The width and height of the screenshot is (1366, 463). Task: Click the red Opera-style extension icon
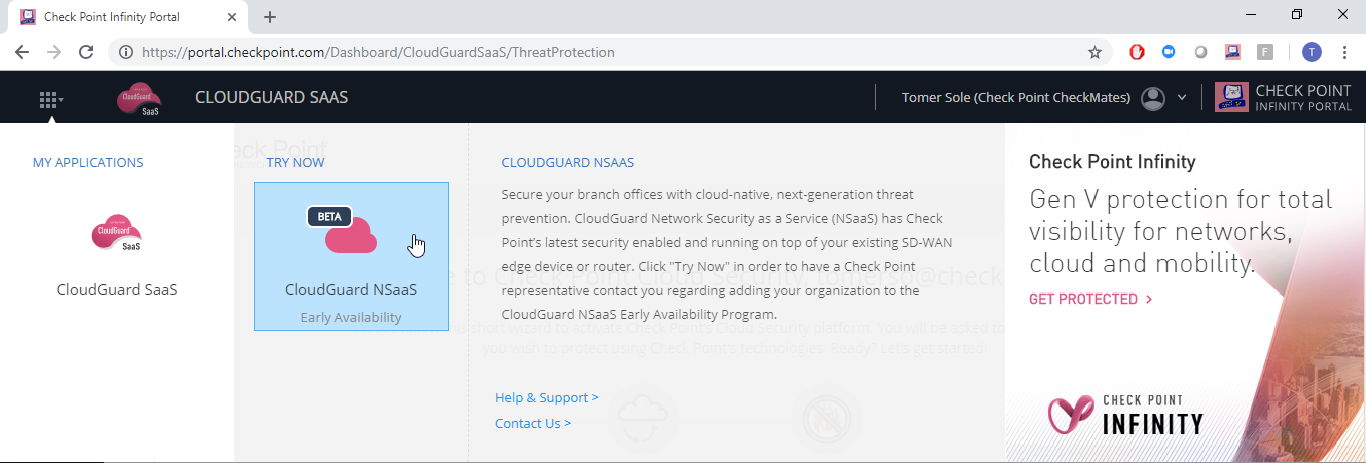tap(1137, 52)
